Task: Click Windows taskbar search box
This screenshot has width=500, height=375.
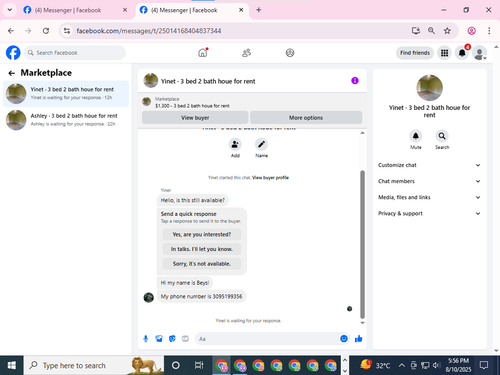Action: [x=94, y=365]
